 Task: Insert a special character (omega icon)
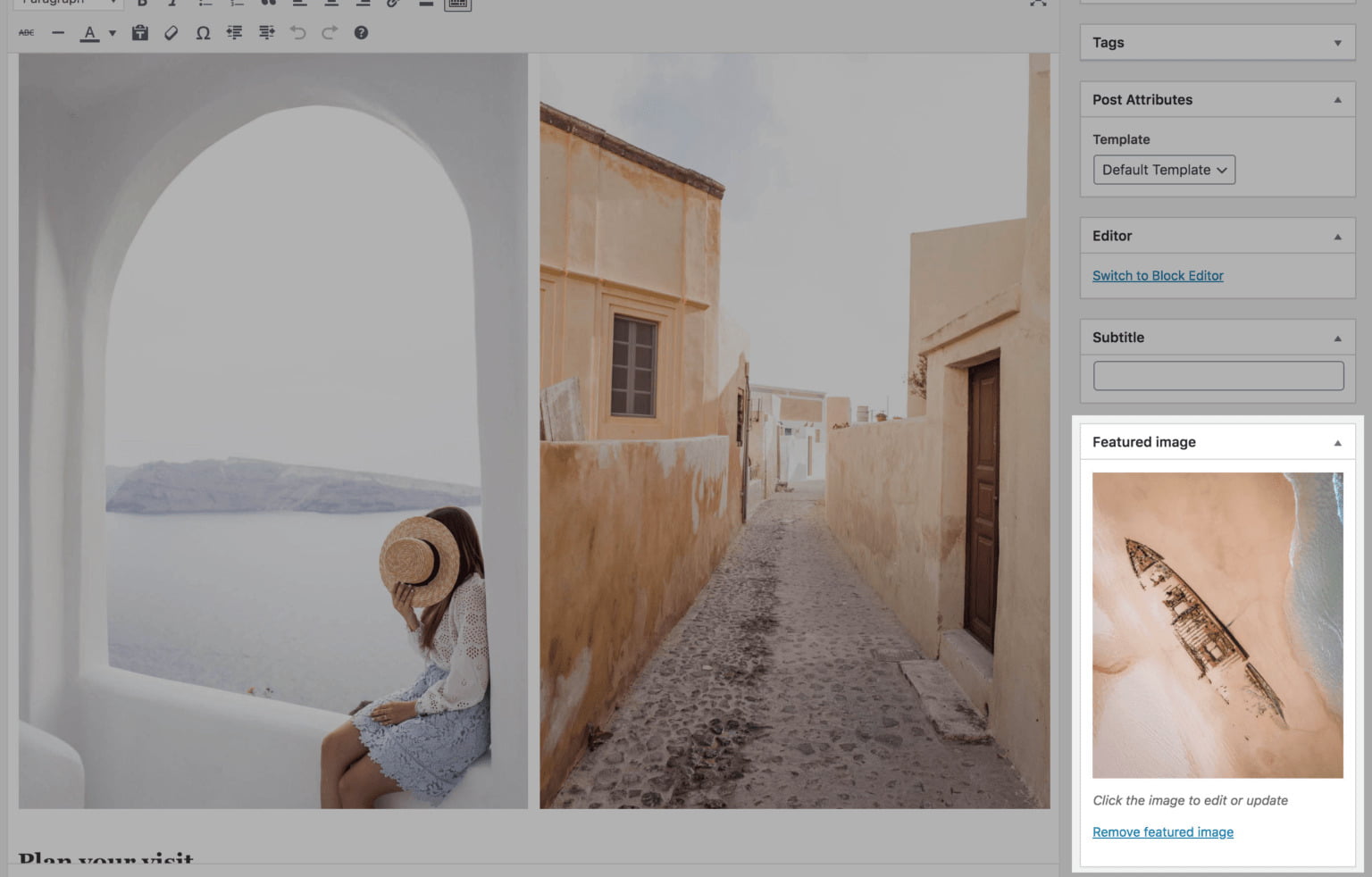203,33
